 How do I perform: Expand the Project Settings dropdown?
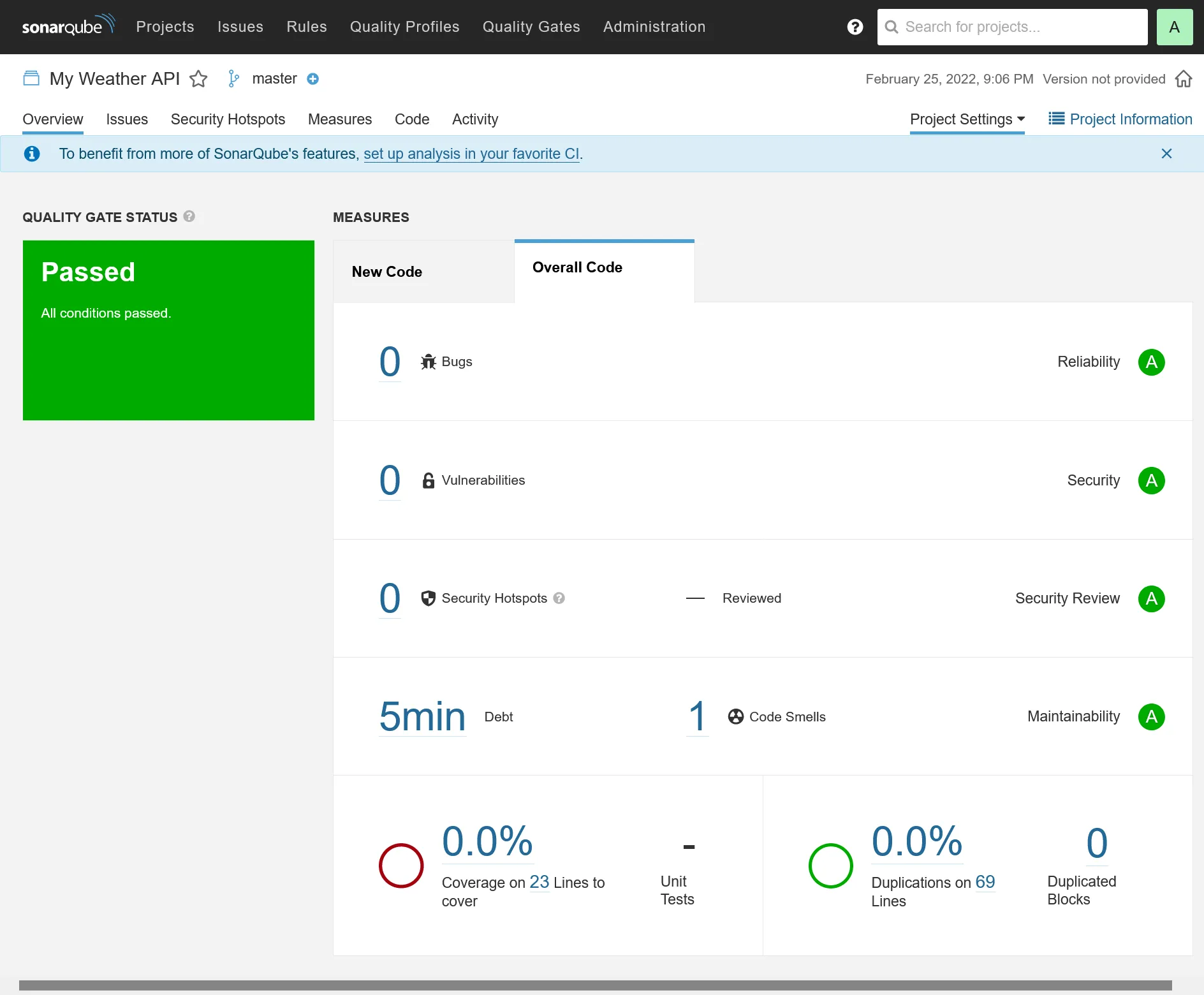pyautogui.click(x=966, y=119)
